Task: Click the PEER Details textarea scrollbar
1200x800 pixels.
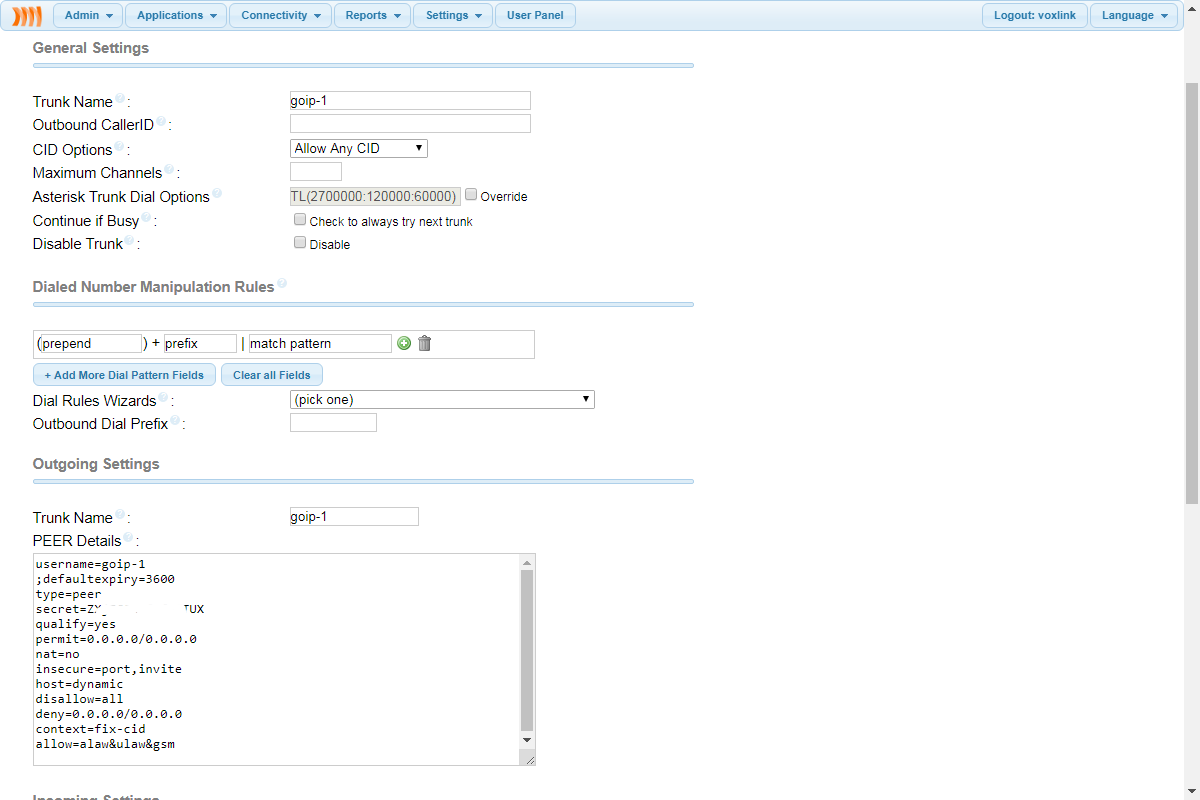Action: pos(527,648)
